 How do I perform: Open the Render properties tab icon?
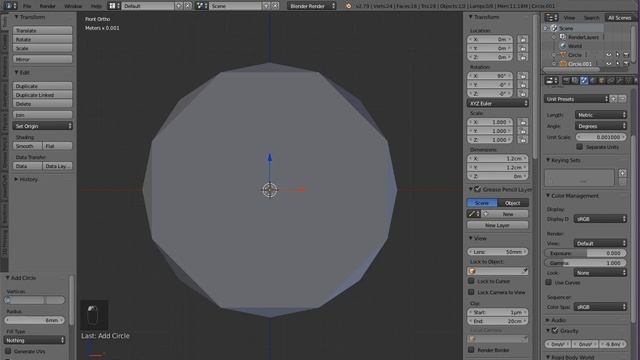click(566, 81)
